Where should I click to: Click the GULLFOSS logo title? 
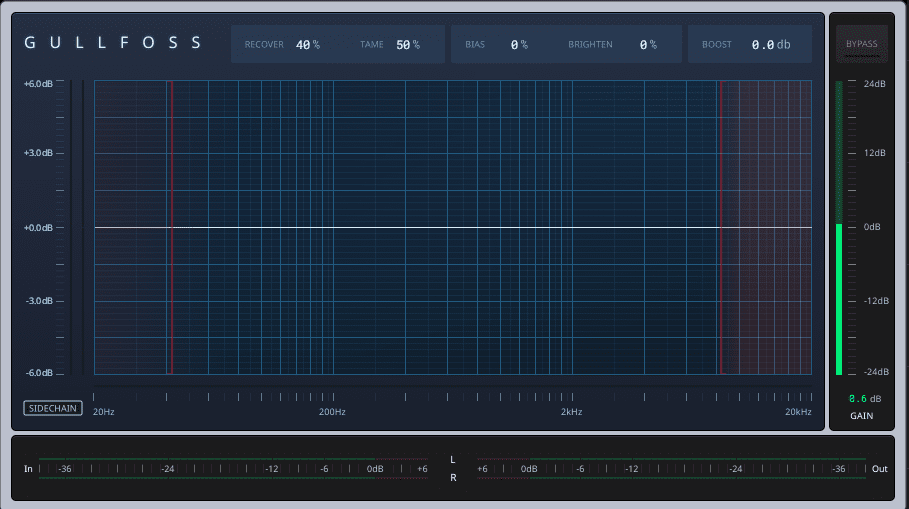[x=112, y=42]
